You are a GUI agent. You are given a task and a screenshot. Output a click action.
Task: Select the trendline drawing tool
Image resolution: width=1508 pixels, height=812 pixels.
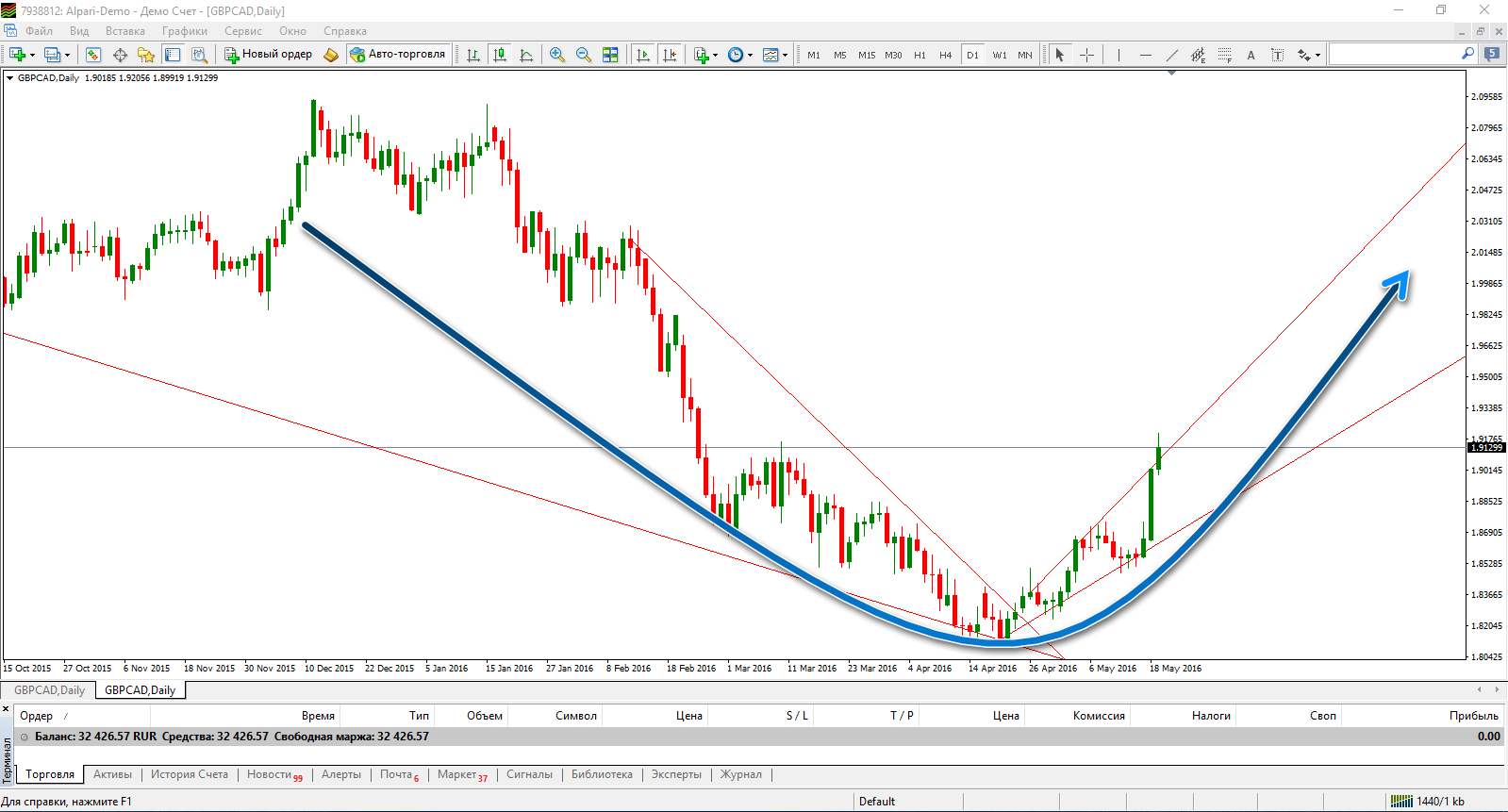click(x=1171, y=55)
